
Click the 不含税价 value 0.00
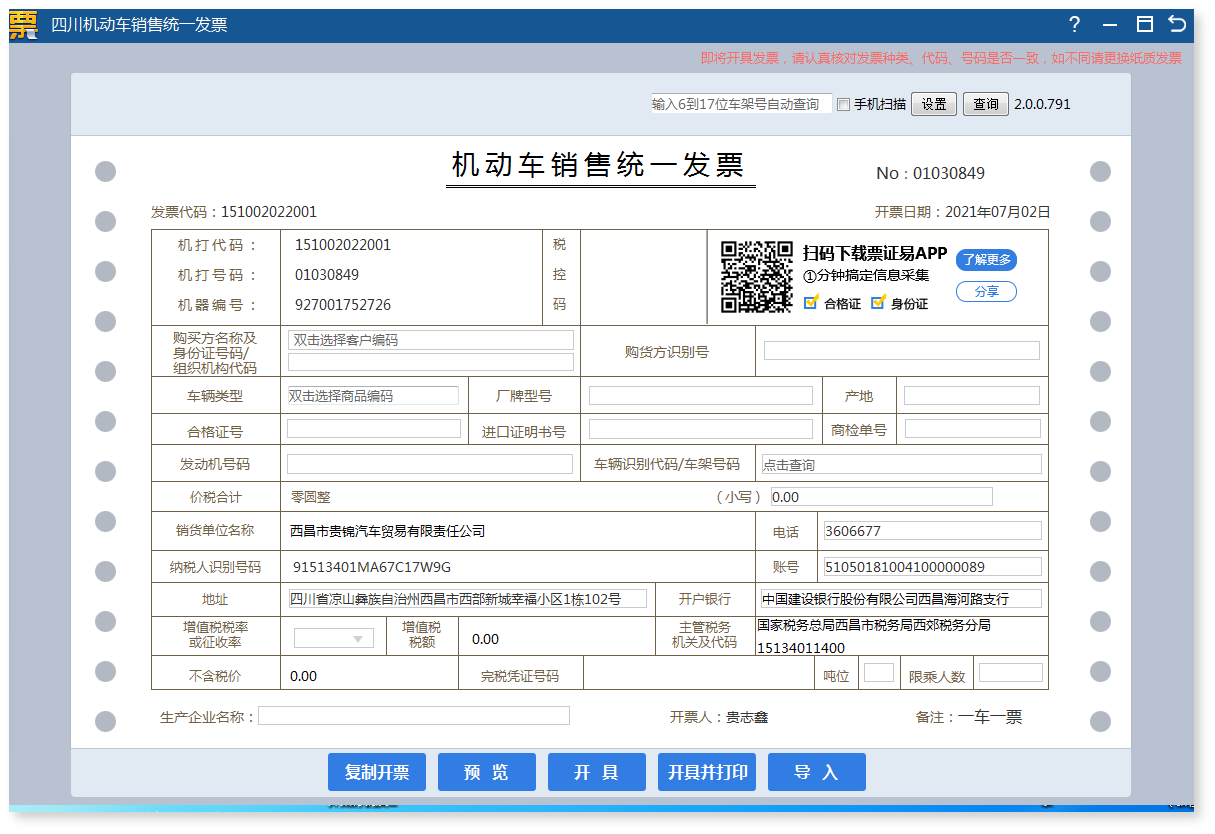tap(303, 676)
